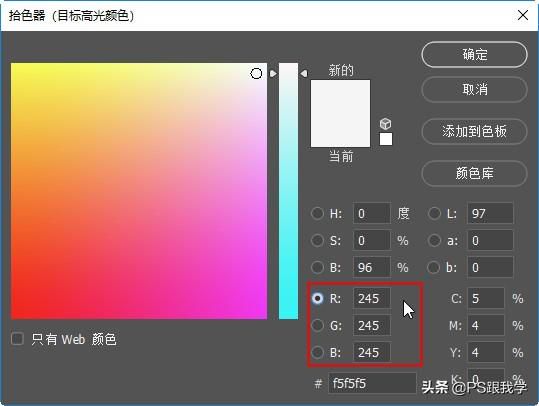
Task: Click the circular color marker in field
Action: click(x=256, y=73)
